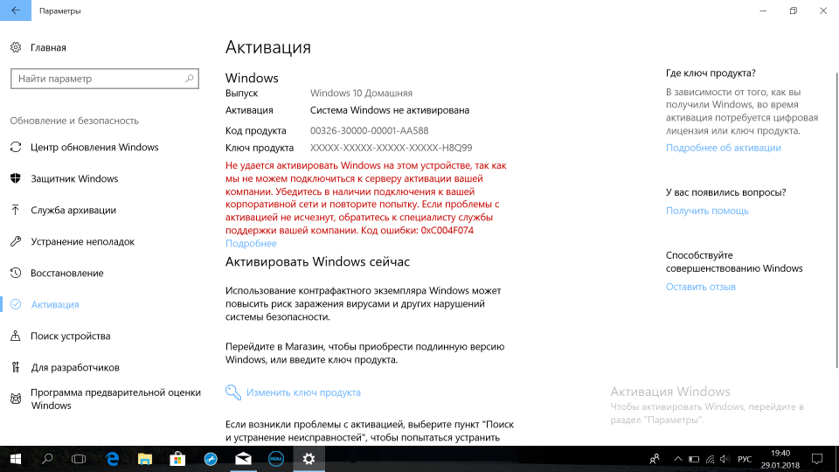Click the Для разработчиков tools icon
The width and height of the screenshot is (839, 472).
click(x=16, y=367)
